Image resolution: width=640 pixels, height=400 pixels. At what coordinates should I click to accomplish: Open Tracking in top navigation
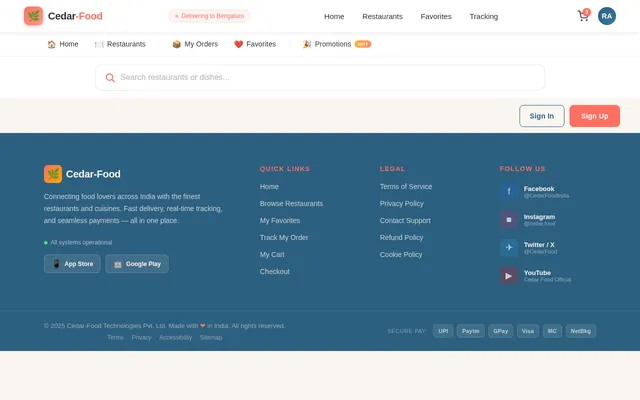[484, 16]
